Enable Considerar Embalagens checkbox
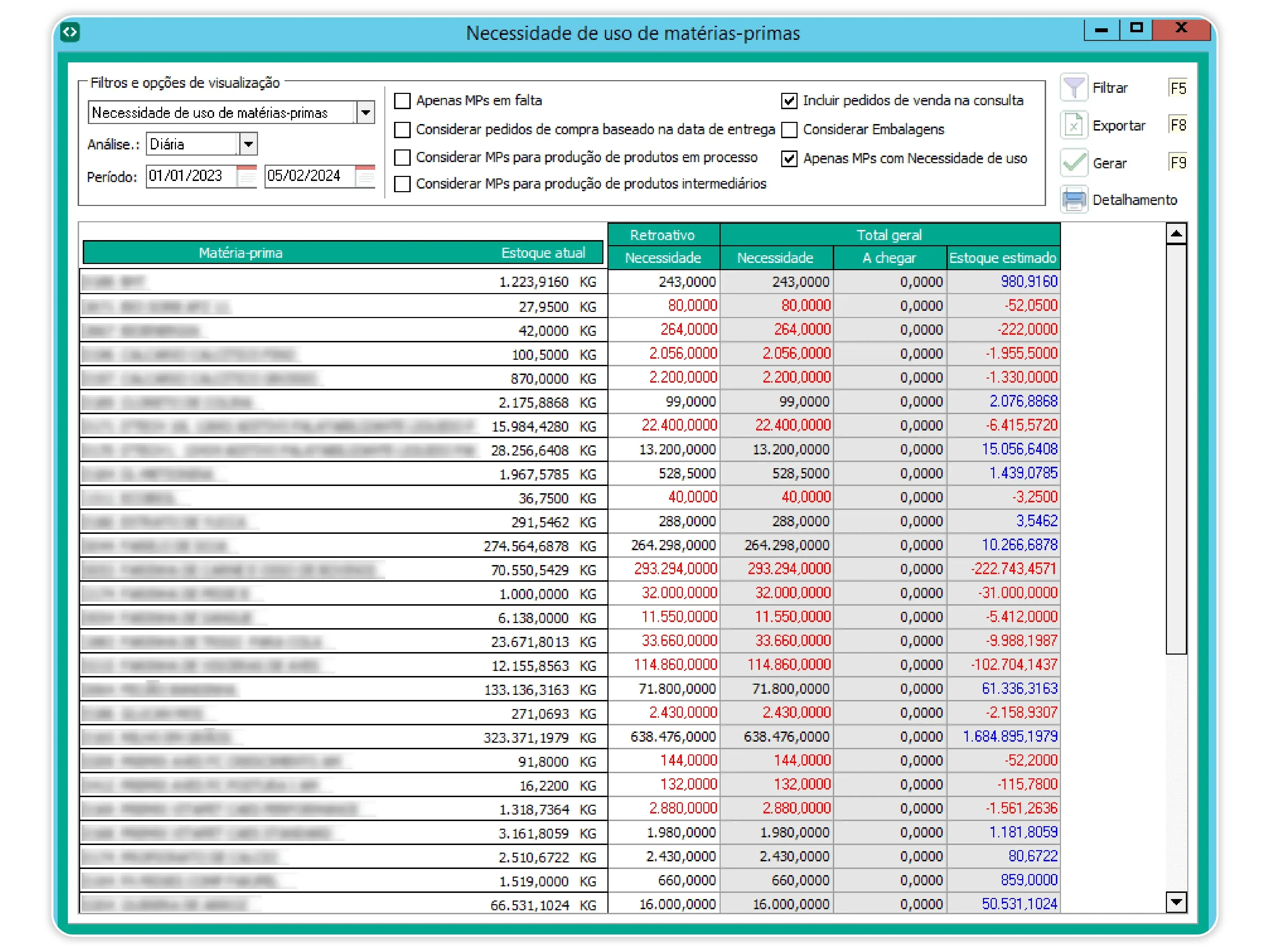 click(790, 130)
